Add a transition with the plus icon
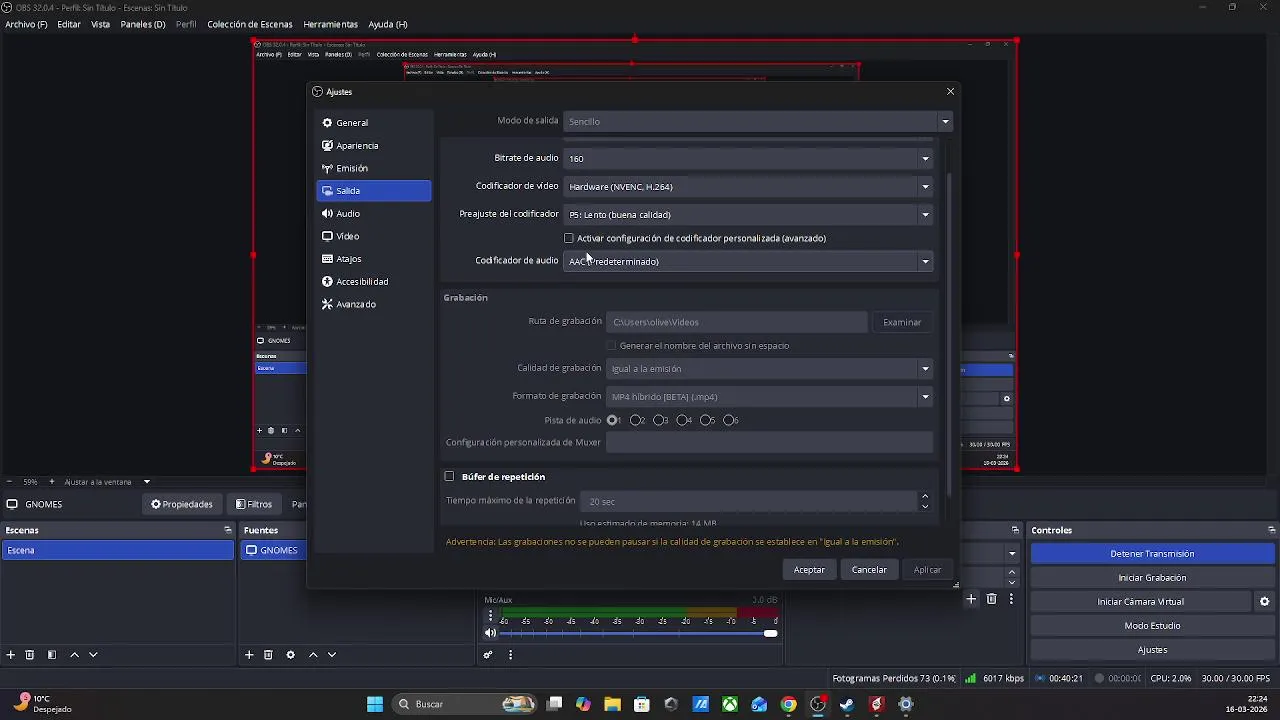 pyautogui.click(x=971, y=599)
